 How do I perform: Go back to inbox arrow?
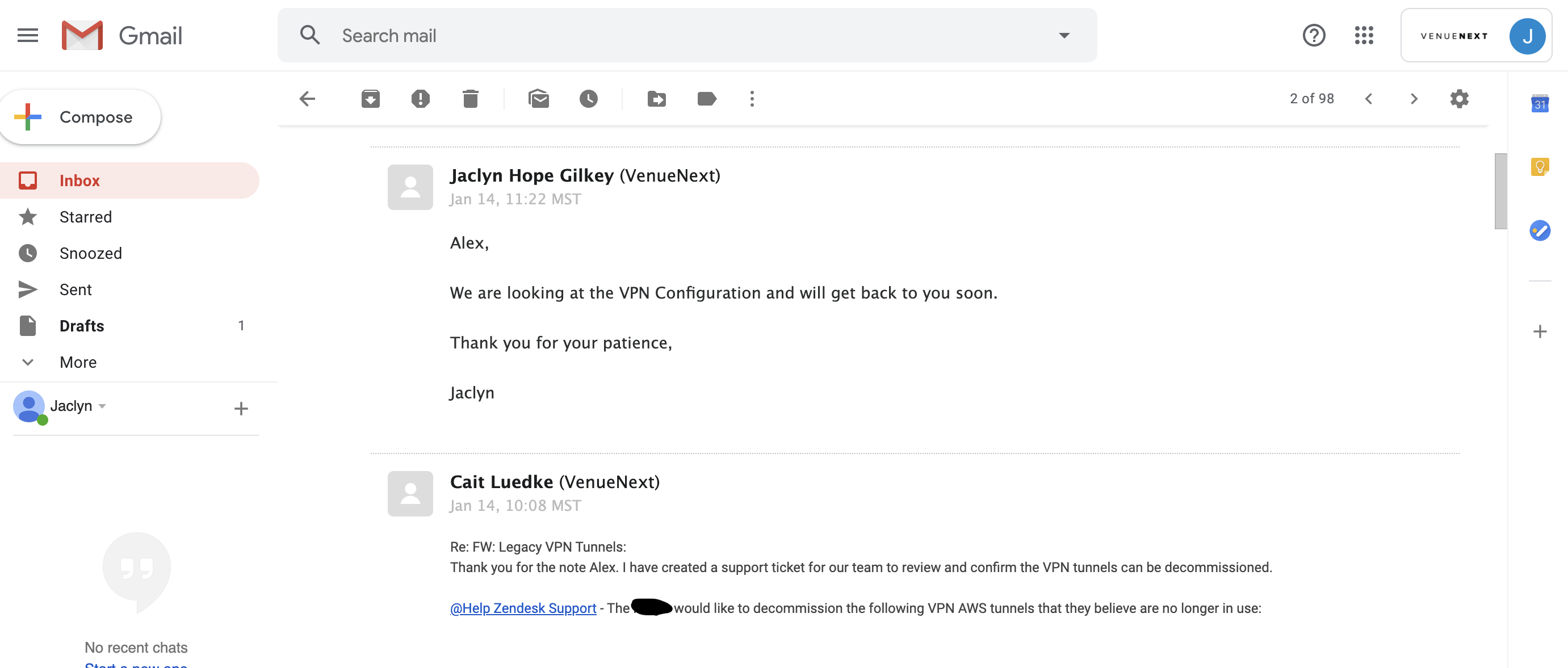coord(307,99)
